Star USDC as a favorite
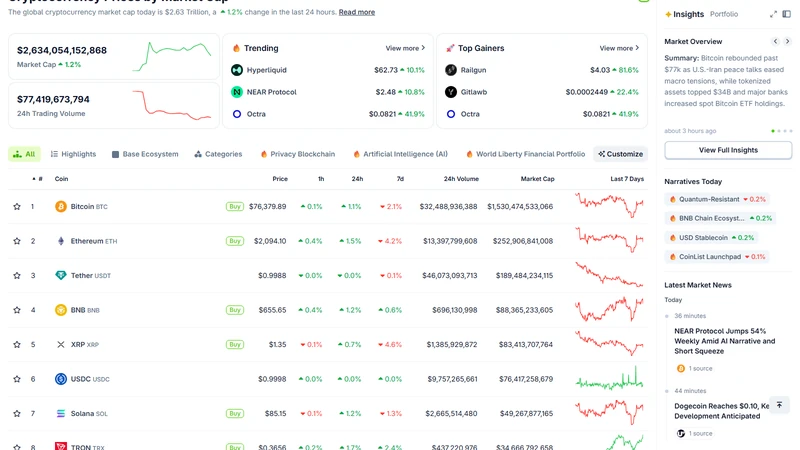Image resolution: width=800 pixels, height=450 pixels. point(17,379)
